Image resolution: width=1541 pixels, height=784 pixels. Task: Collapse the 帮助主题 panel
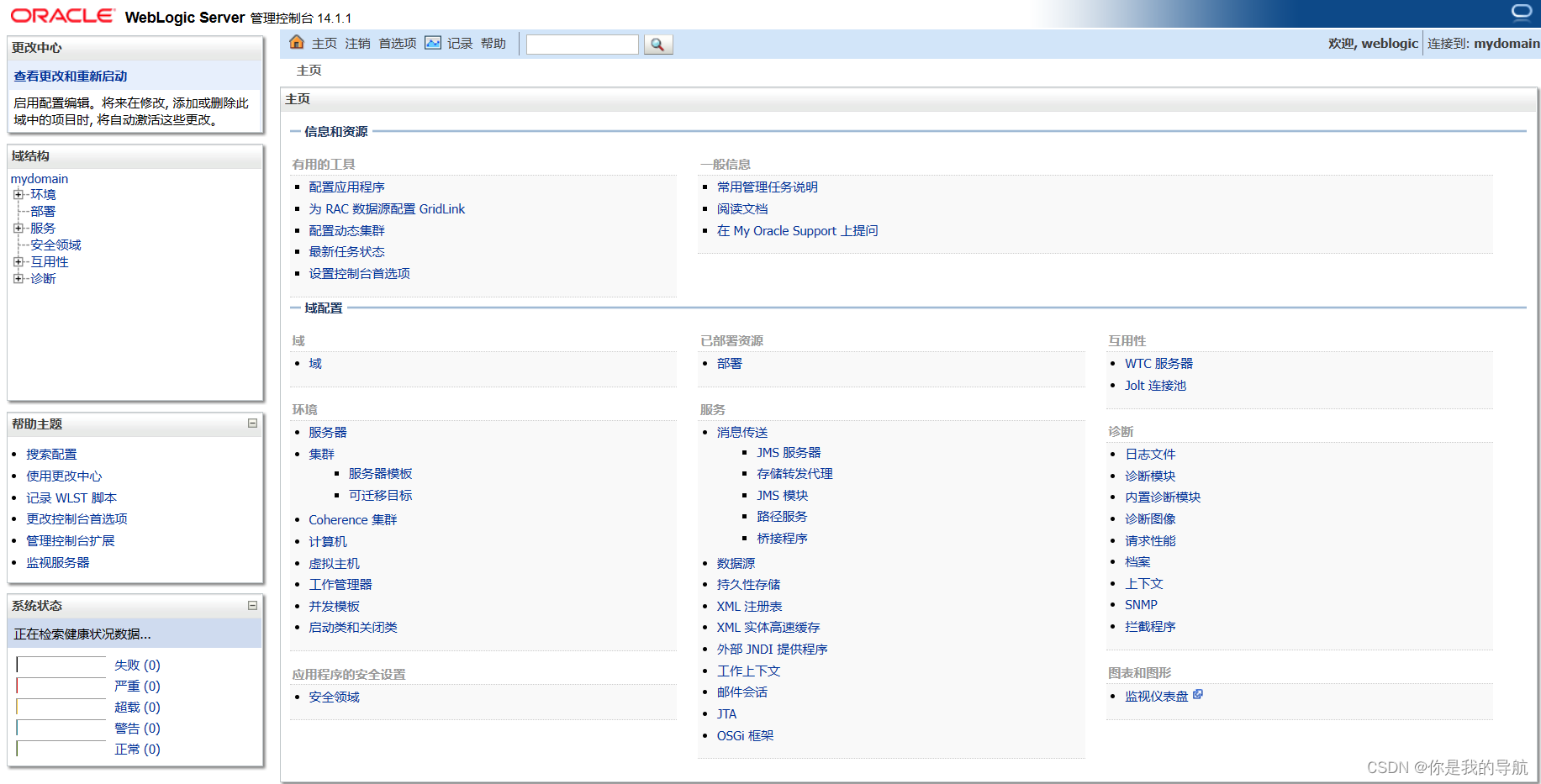252,424
